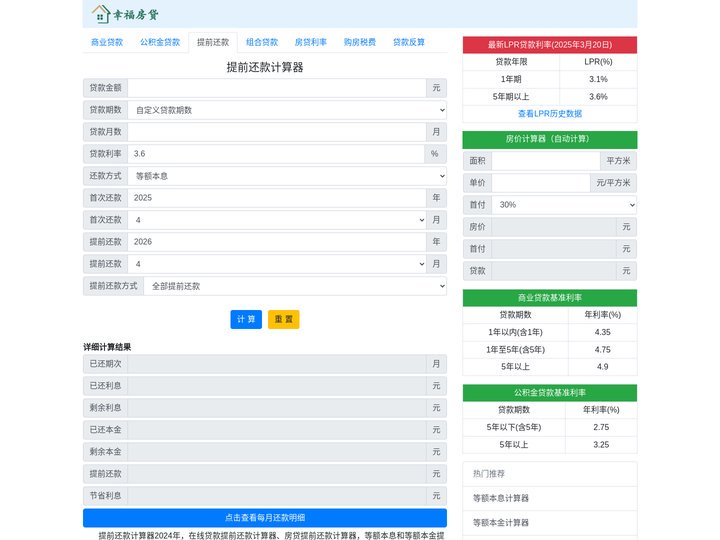
Task: Click the 面积 input in 房价计算器
Action: coord(546,161)
